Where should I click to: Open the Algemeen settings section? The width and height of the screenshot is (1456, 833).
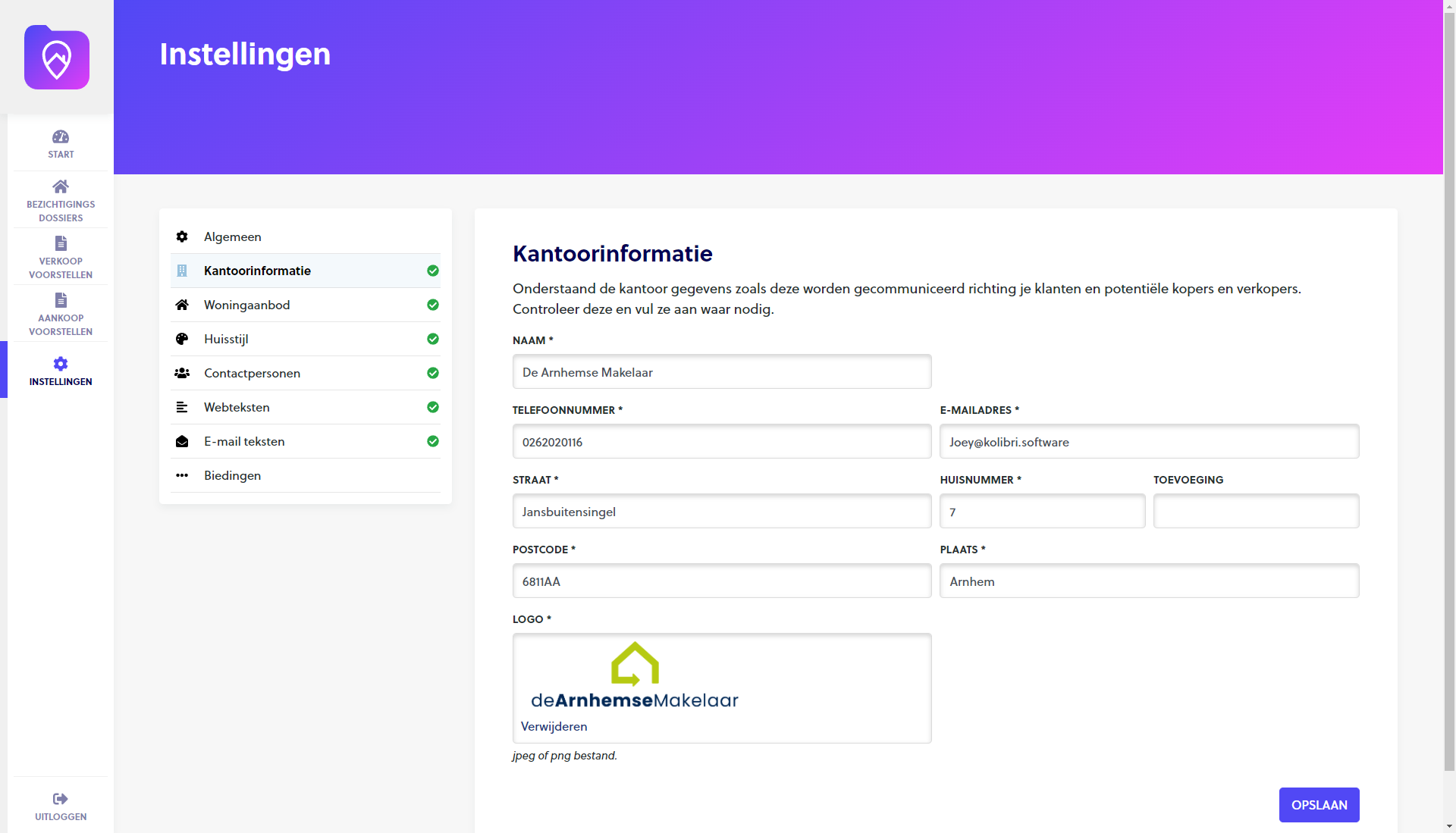coord(306,236)
